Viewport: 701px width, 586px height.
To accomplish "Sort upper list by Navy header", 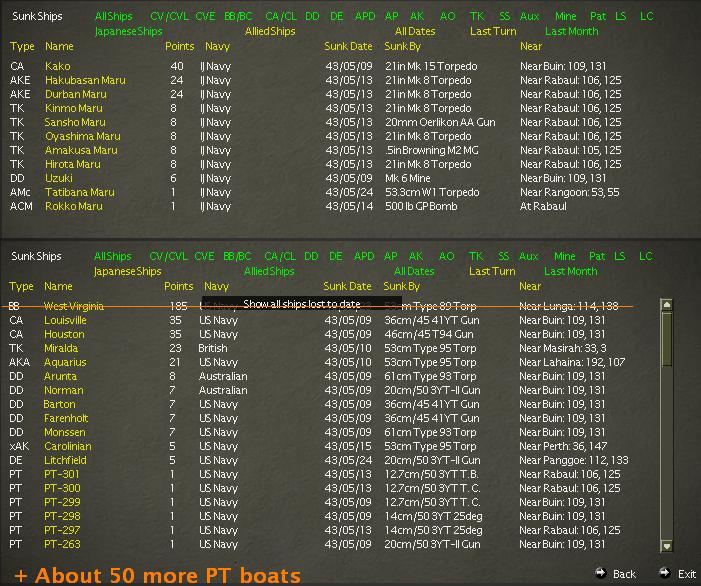I will (217, 46).
